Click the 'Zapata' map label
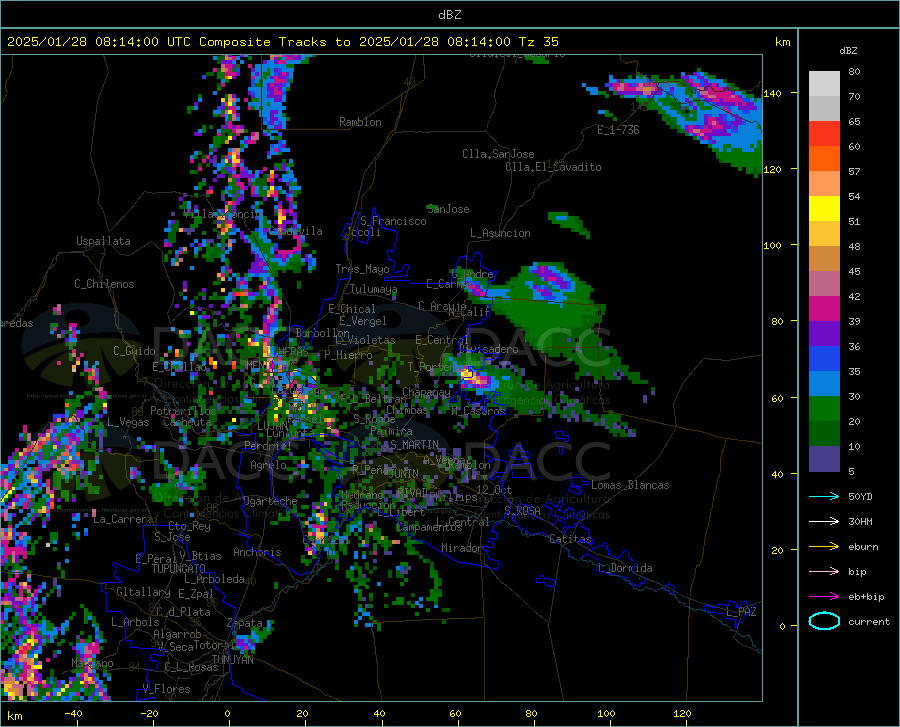This screenshot has width=900, height=727. pyautogui.click(x=245, y=623)
